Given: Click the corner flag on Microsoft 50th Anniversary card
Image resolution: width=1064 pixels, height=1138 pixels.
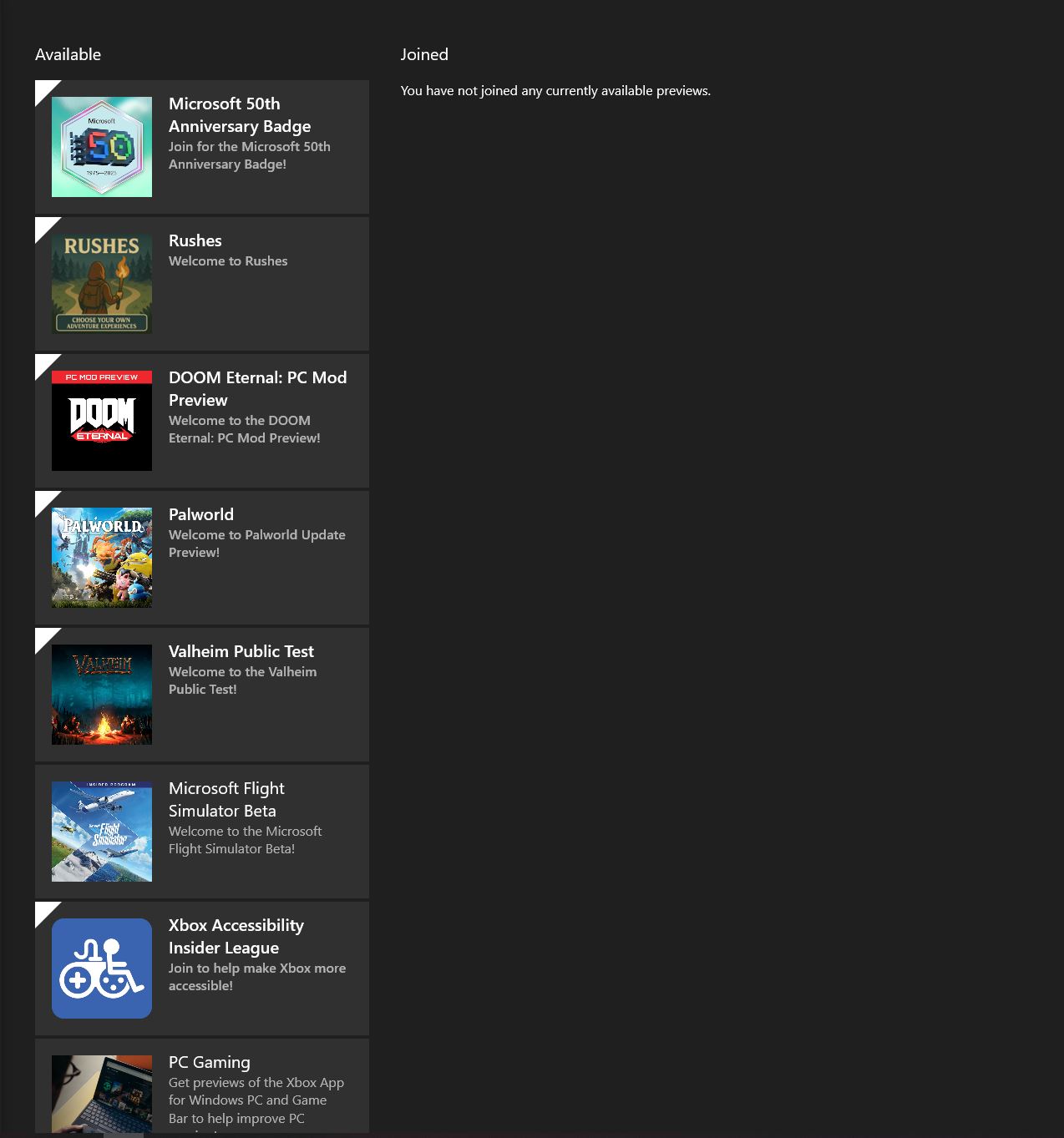Looking at the screenshot, I should 44,89.
